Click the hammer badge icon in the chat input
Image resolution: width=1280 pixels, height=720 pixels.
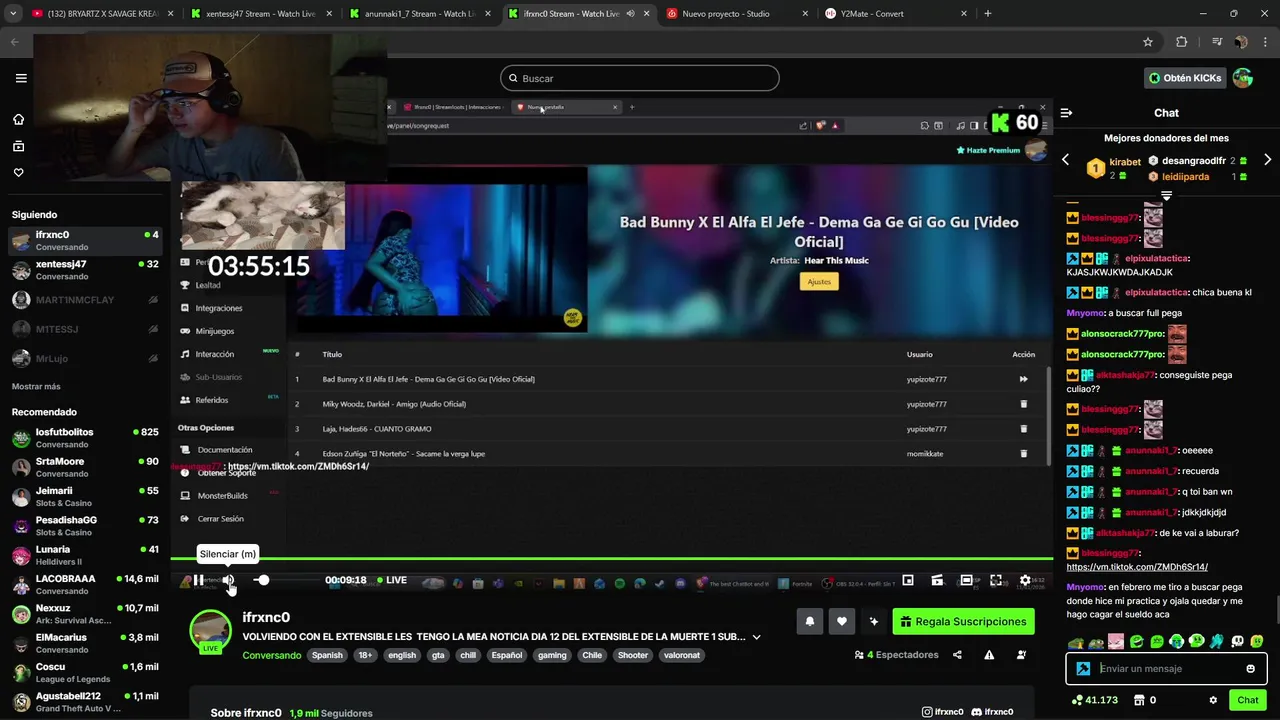click(1083, 669)
